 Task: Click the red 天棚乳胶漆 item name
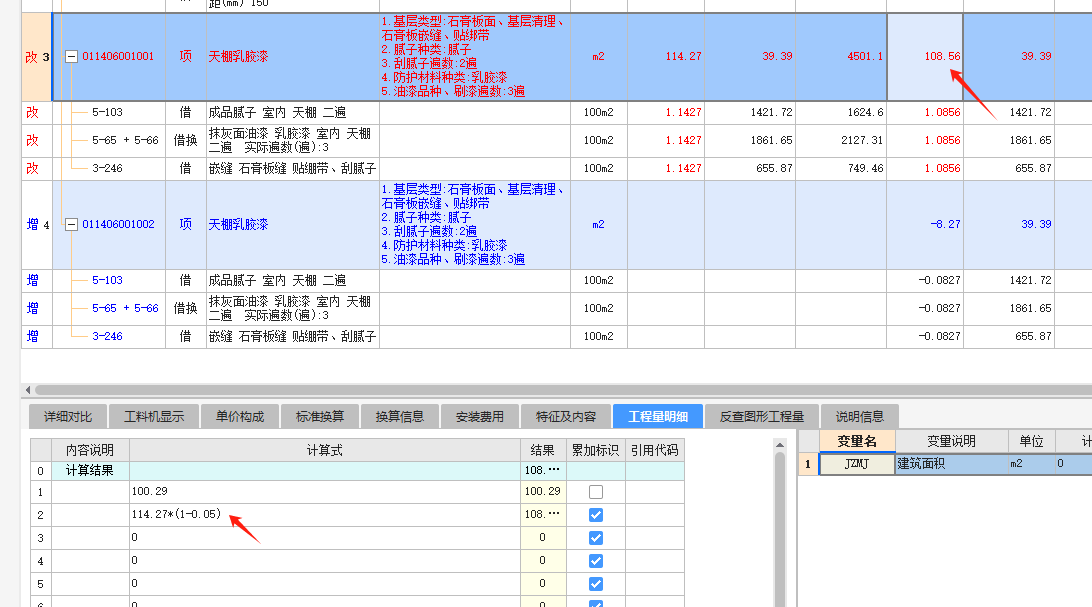tap(238, 56)
